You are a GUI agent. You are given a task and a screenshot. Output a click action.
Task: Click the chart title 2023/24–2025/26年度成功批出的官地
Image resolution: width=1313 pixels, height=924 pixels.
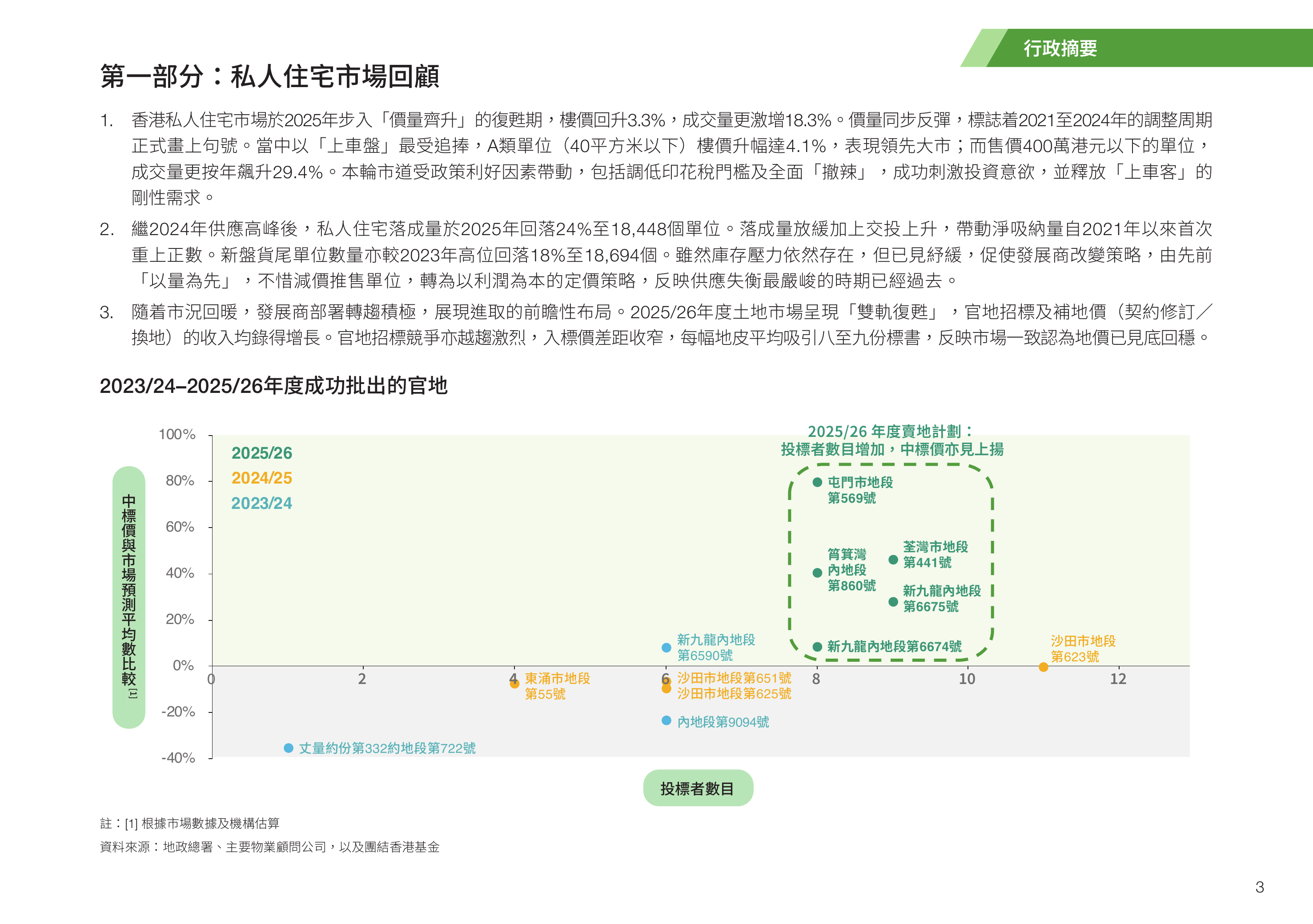pos(273,386)
